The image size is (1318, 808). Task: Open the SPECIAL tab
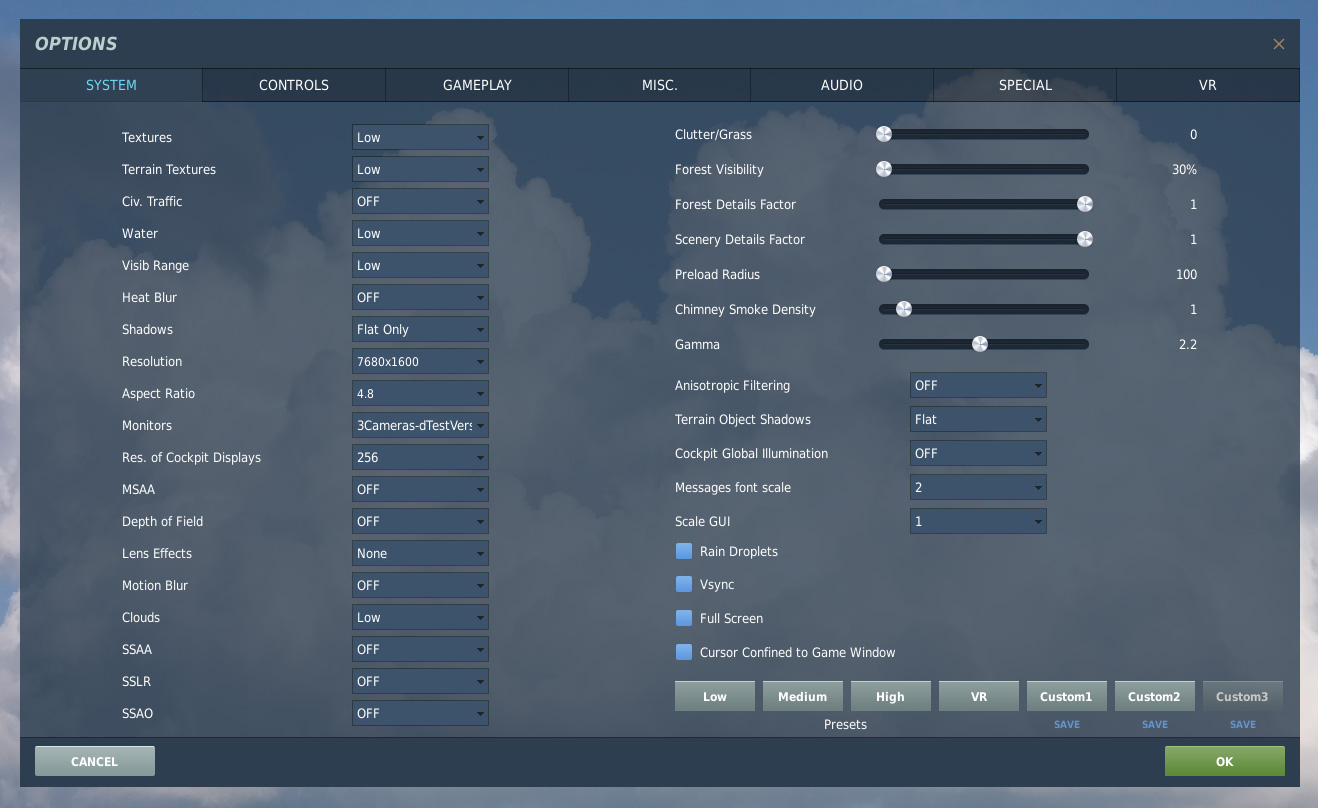pos(1025,85)
